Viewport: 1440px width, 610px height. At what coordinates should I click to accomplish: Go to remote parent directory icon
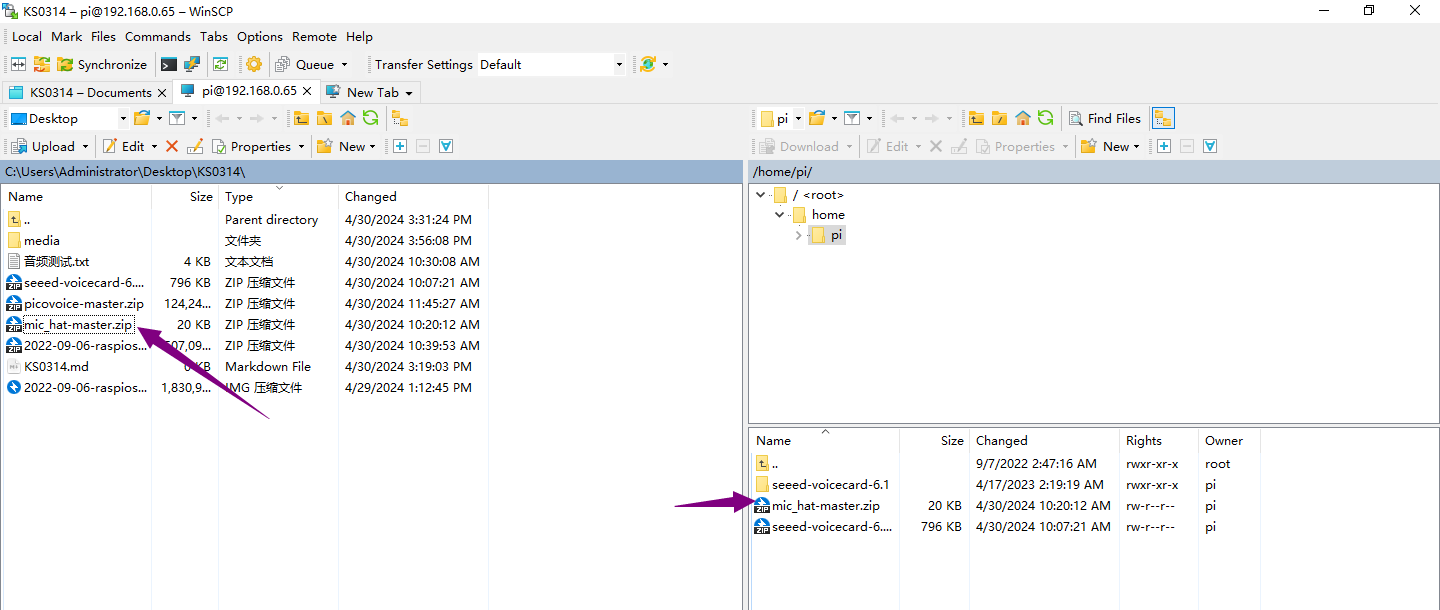[x=977, y=118]
